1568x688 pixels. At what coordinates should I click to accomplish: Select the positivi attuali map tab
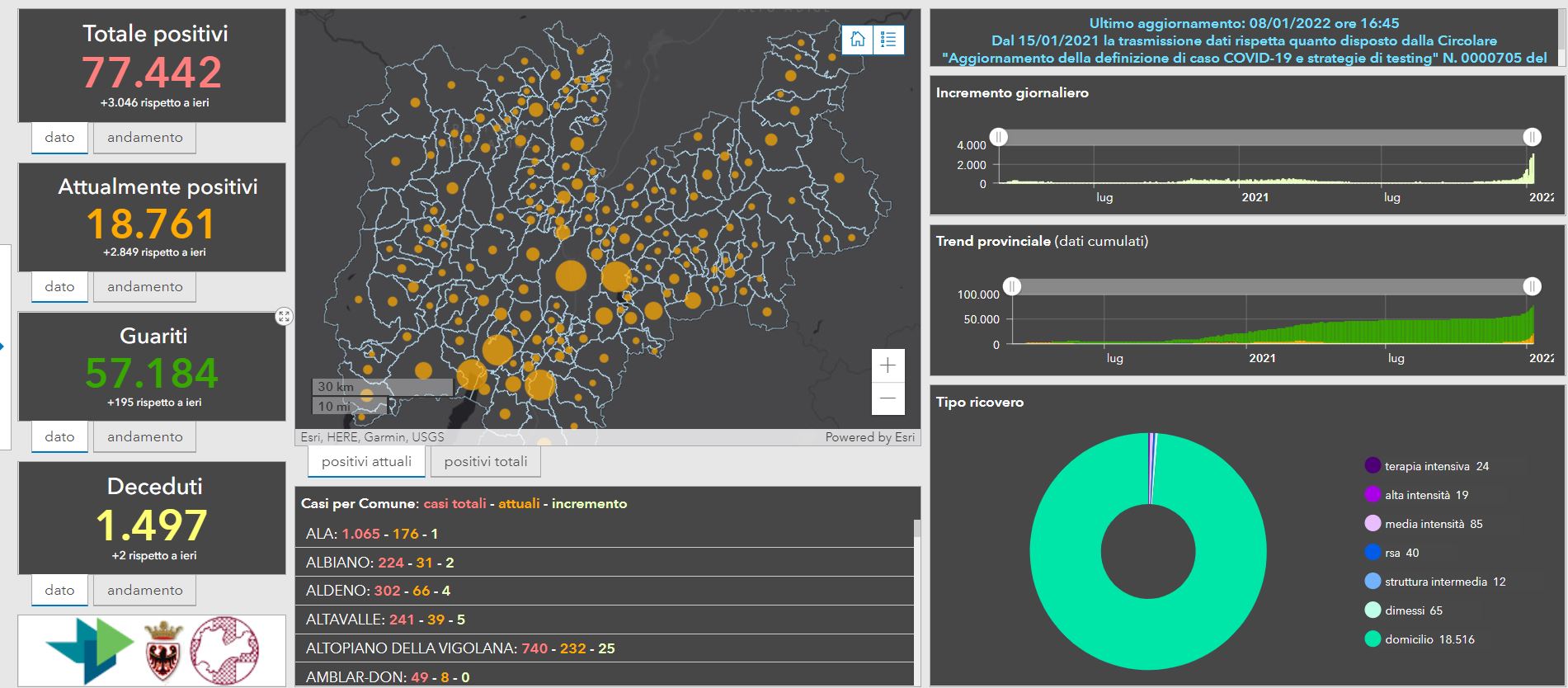click(366, 462)
